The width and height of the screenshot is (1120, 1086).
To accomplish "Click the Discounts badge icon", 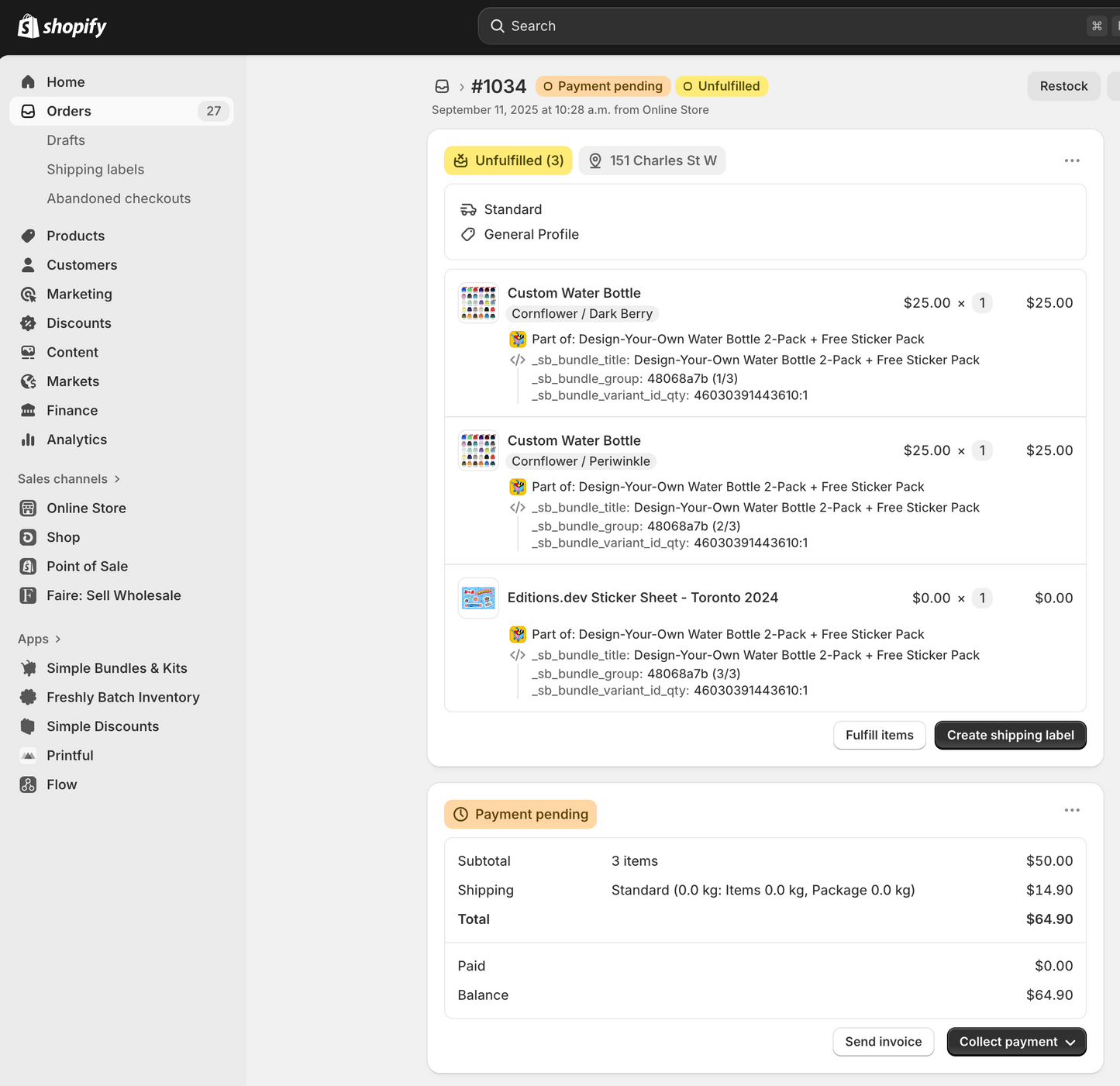I will tap(29, 323).
